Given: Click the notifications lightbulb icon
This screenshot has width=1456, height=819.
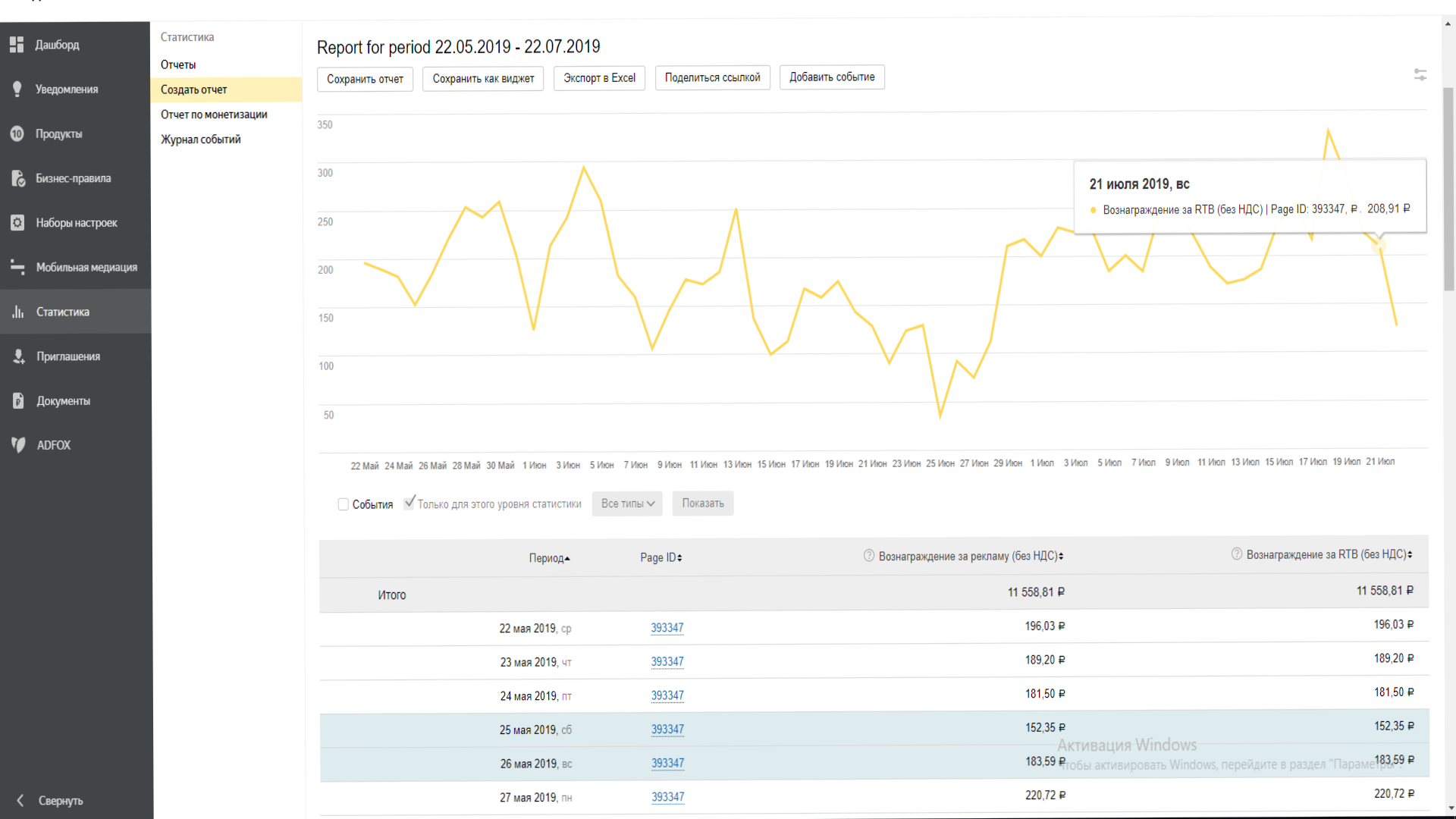Looking at the screenshot, I should pyautogui.click(x=17, y=89).
